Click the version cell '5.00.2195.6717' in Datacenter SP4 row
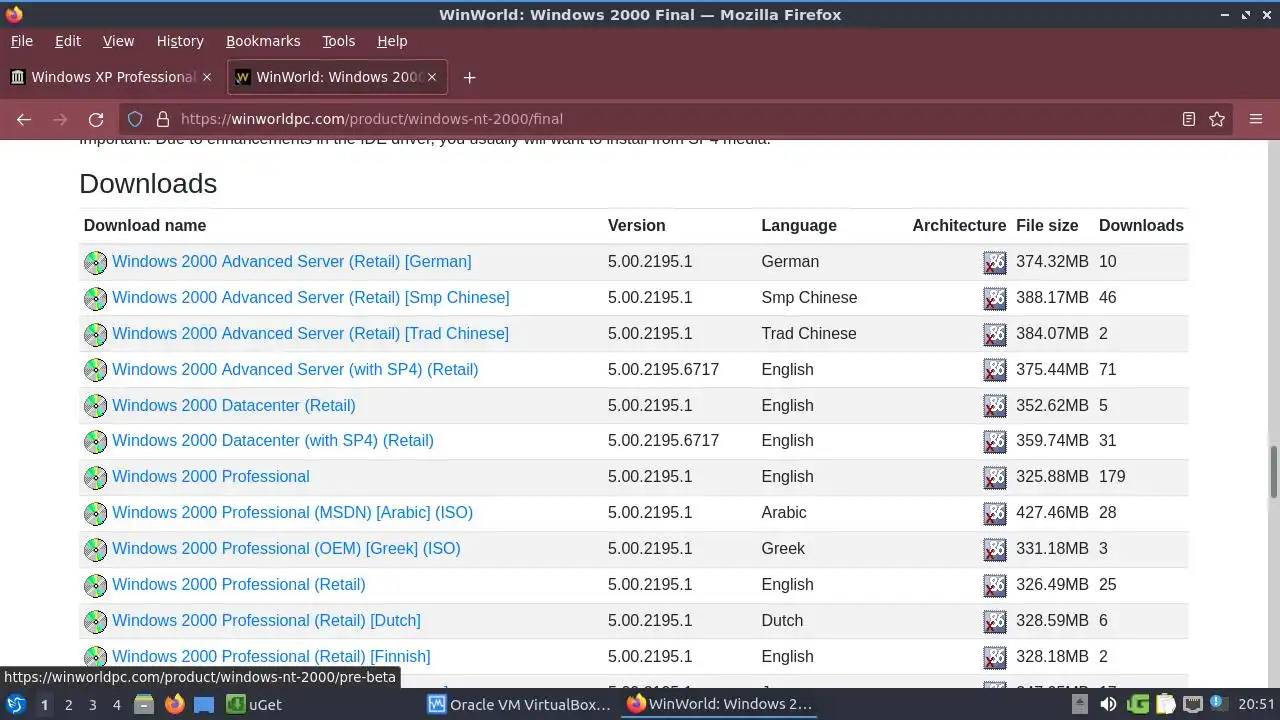 click(x=664, y=441)
